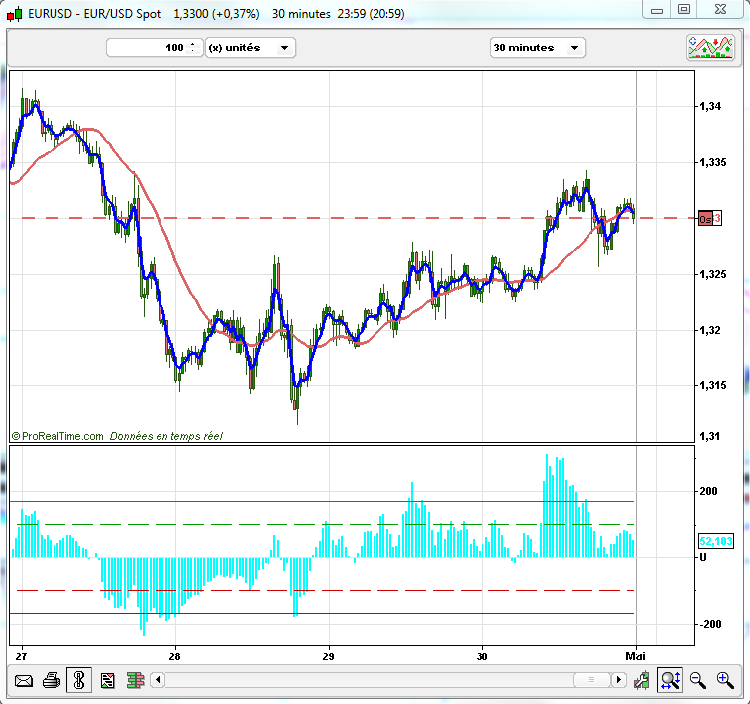Screen dimensions: 750x704
Task: Click the envelope email icon
Action: [x=23, y=681]
